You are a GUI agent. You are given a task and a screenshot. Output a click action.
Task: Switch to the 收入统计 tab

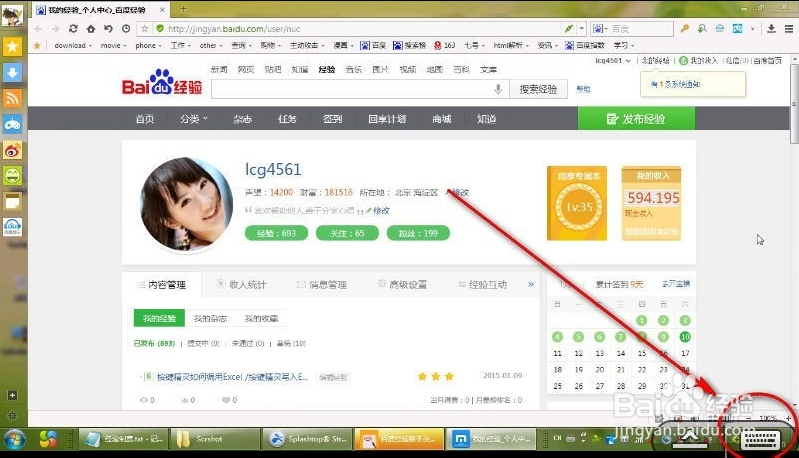(x=242, y=285)
